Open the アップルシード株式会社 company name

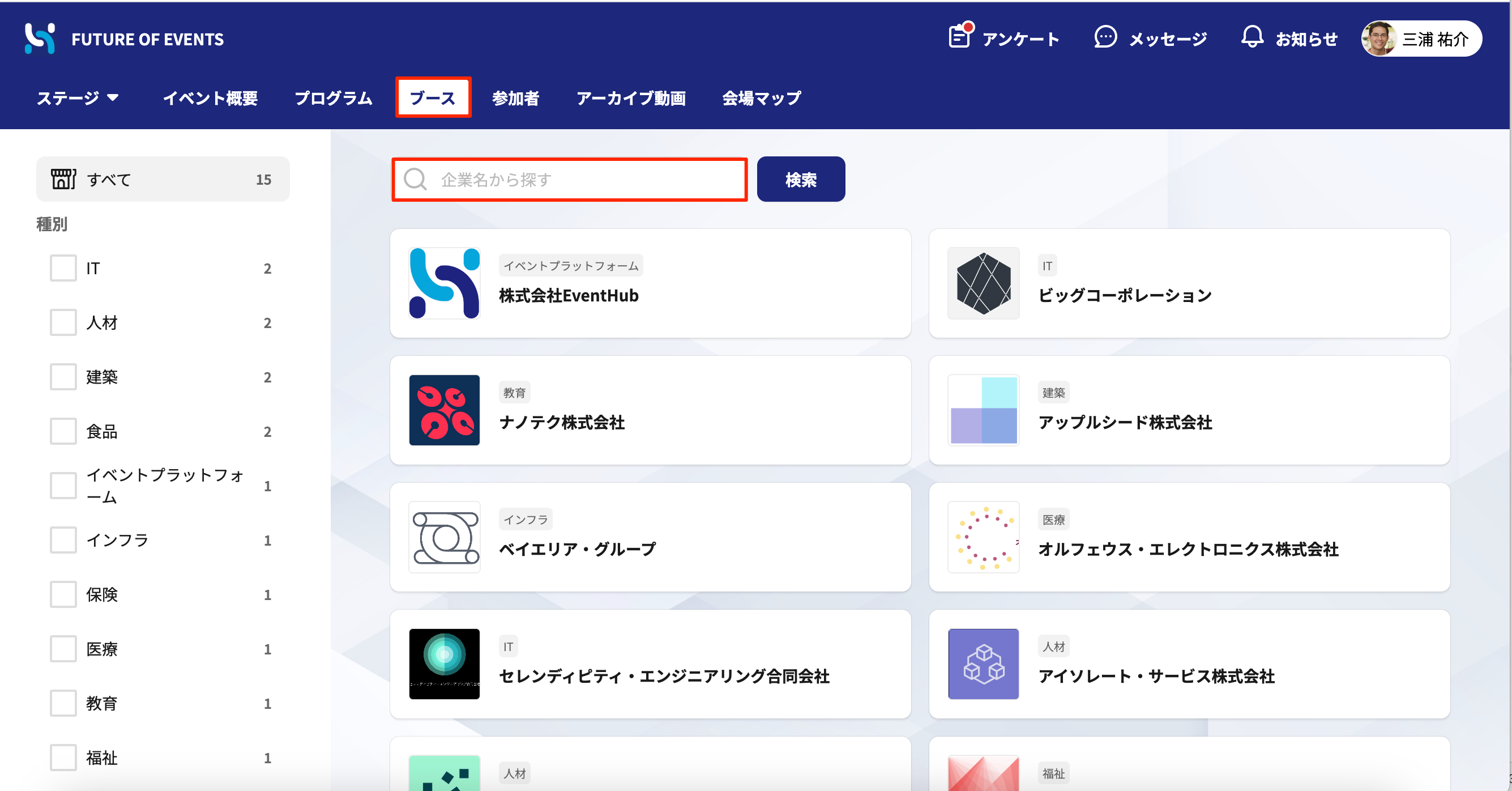click(1125, 422)
